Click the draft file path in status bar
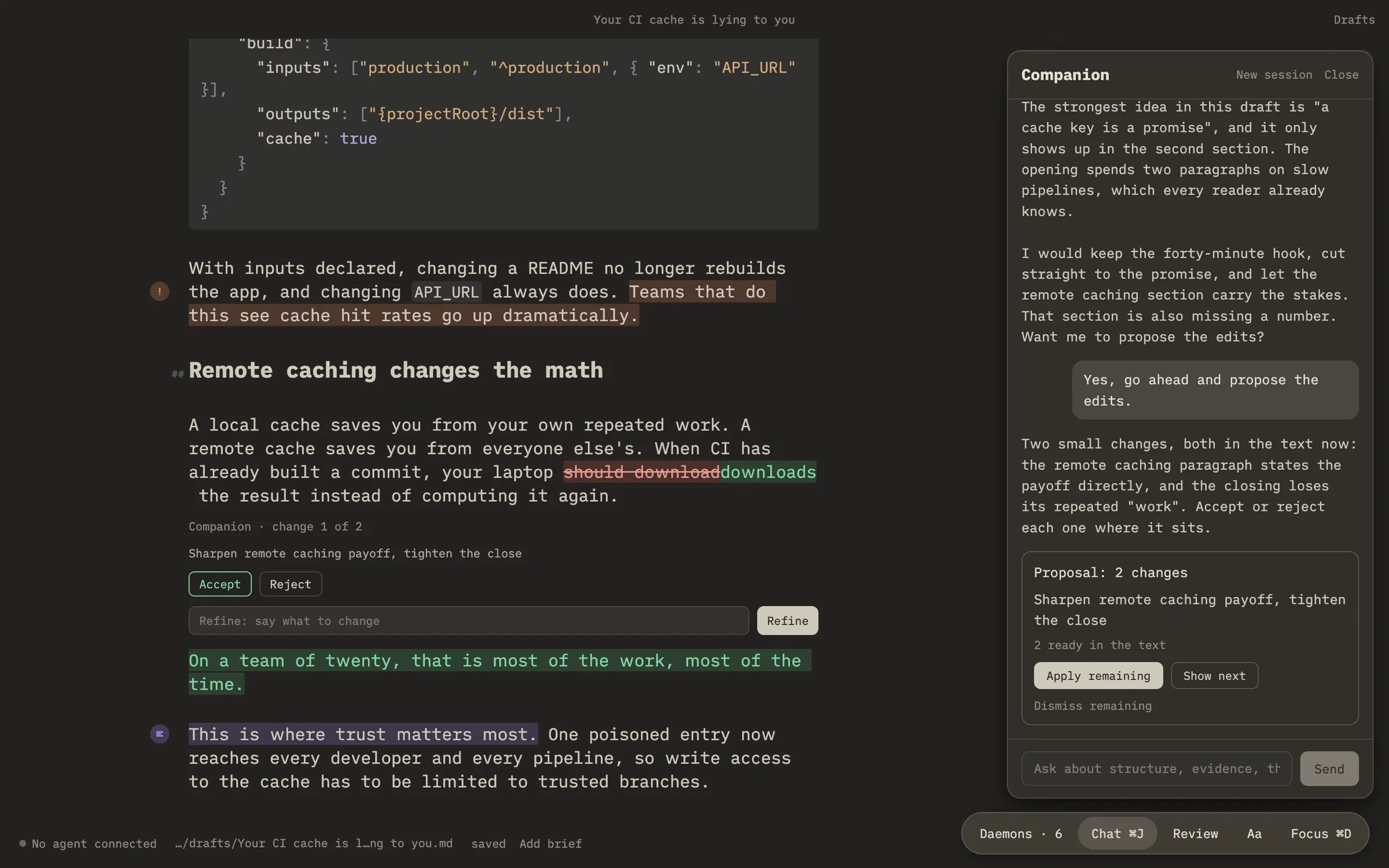The width and height of the screenshot is (1389, 868). 314,843
